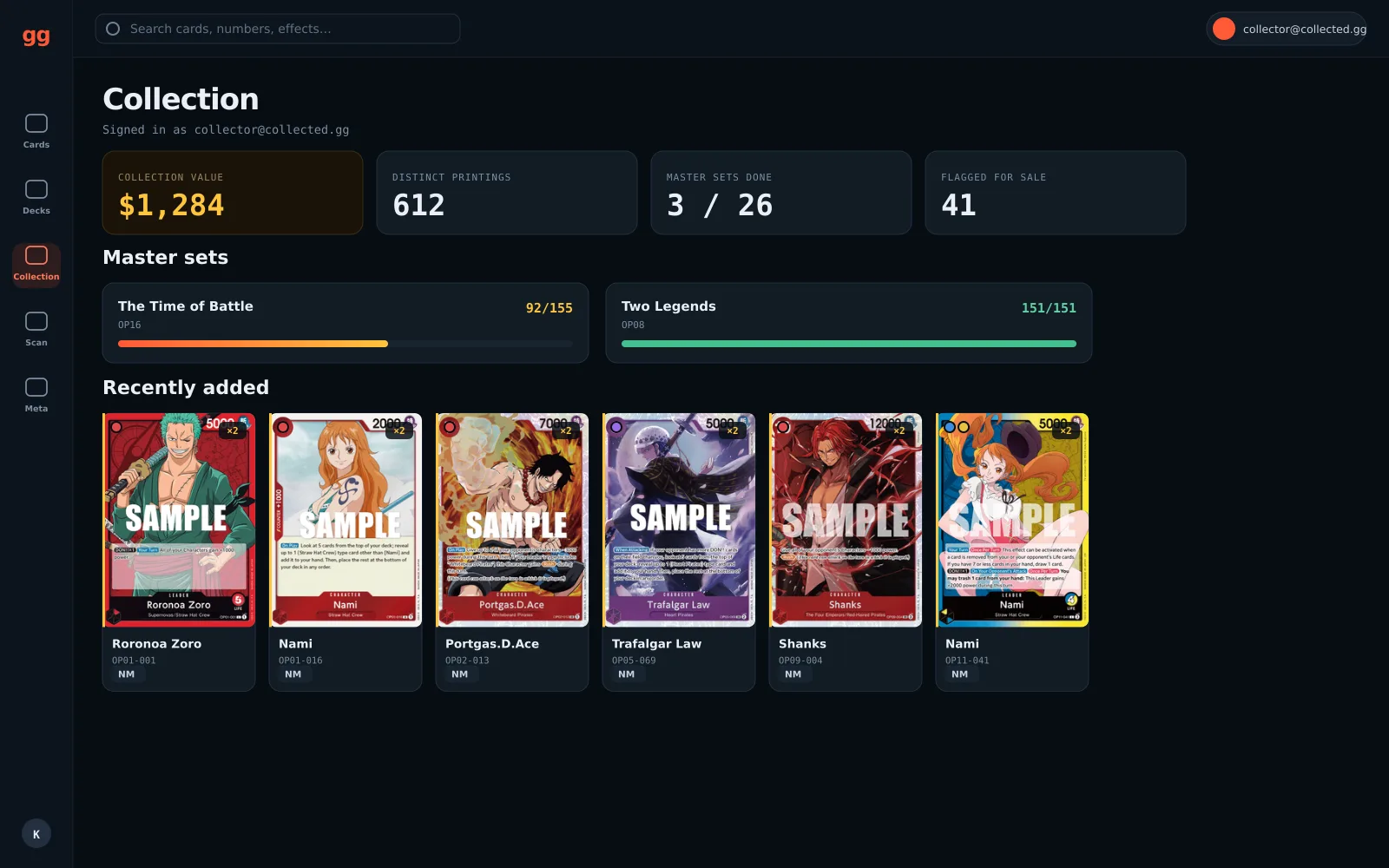Screen dimensions: 1389x868
Task: Open the Scan sidebar icon
Action: coord(36,321)
